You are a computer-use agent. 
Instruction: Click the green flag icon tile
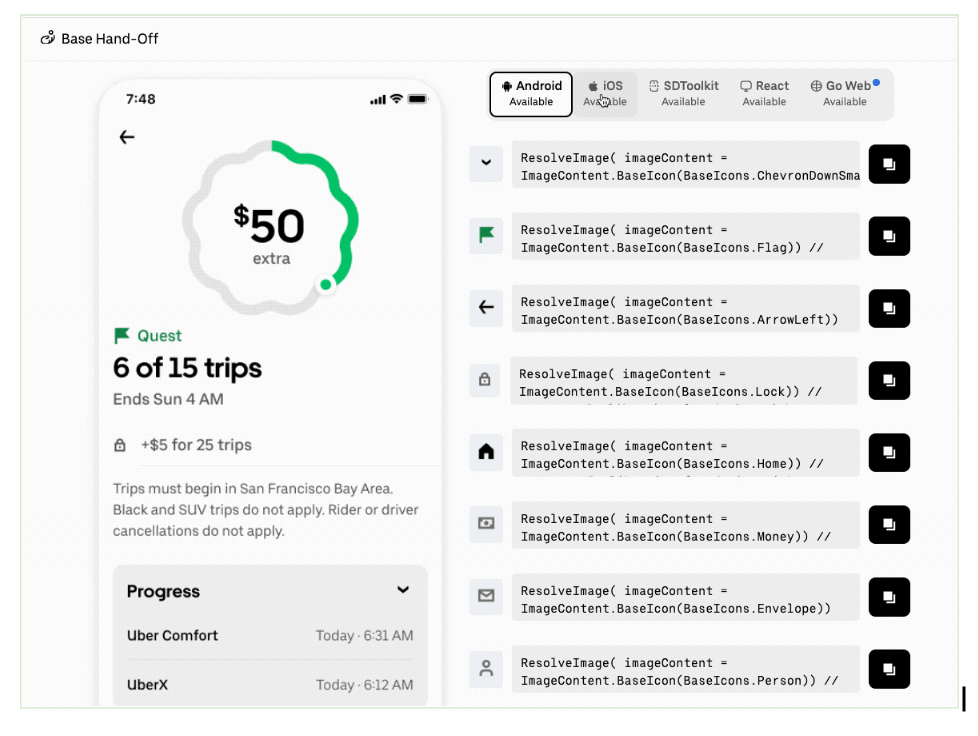[486, 236]
